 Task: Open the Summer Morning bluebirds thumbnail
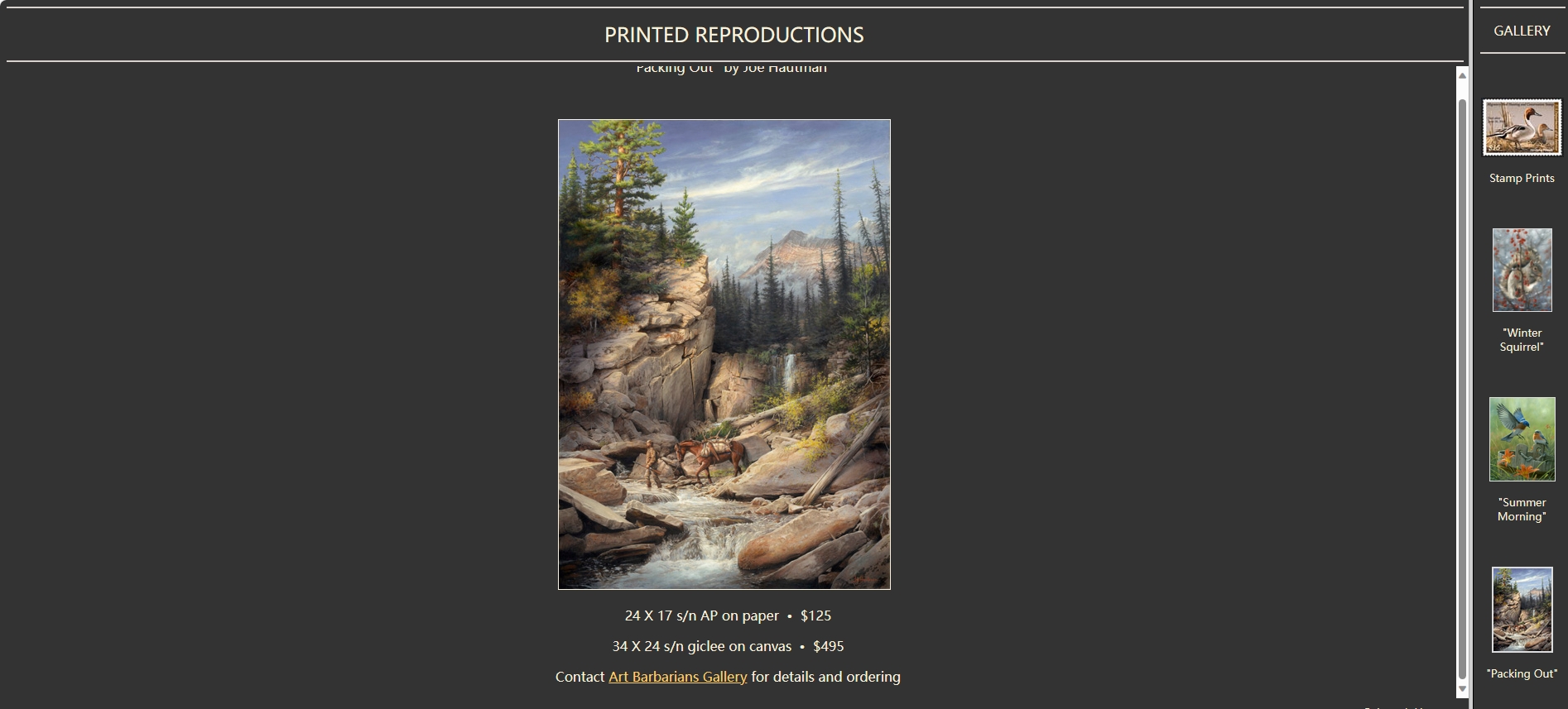tap(1522, 439)
